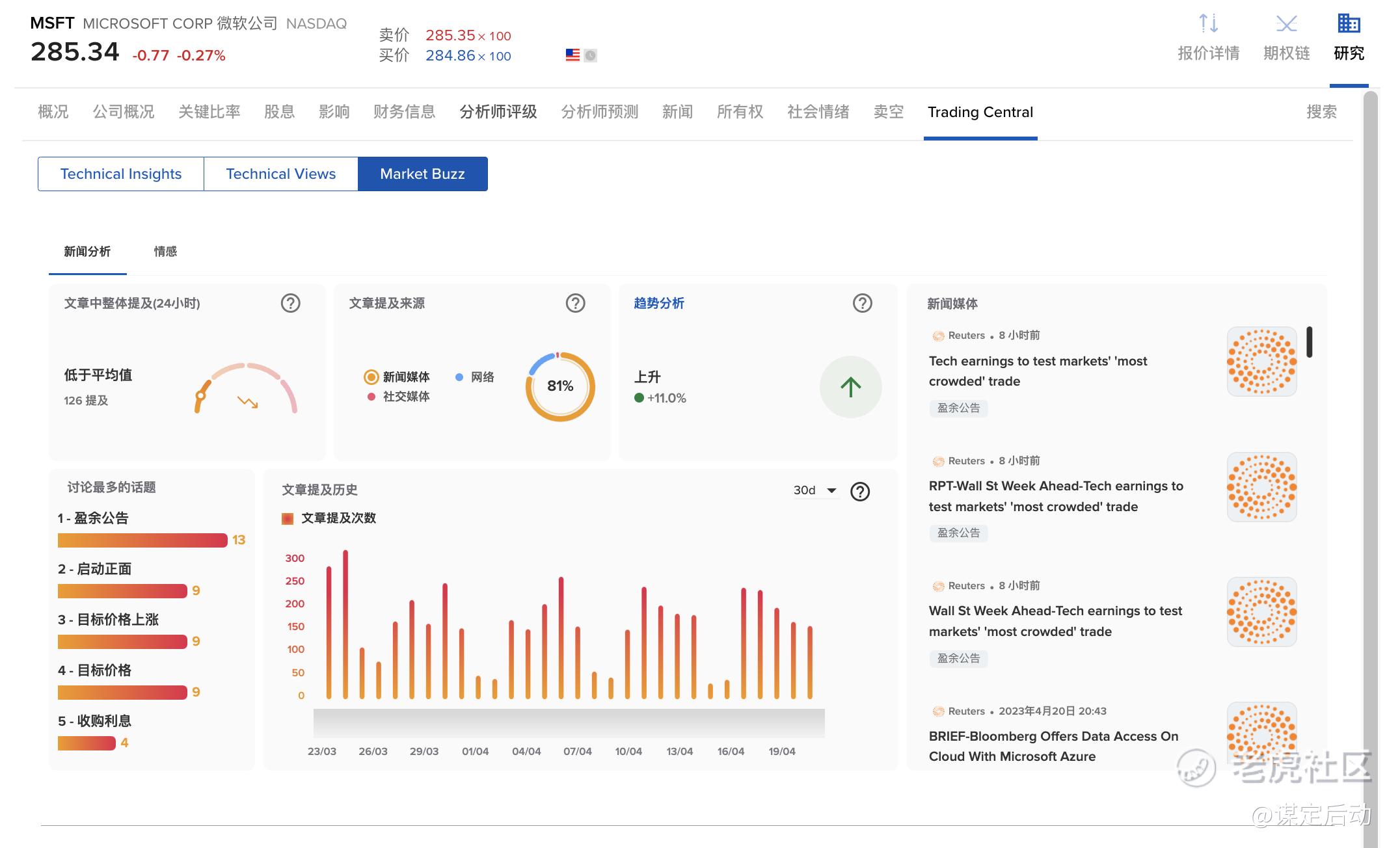Open 'Tech earnings to test markets' headline

point(1038,371)
